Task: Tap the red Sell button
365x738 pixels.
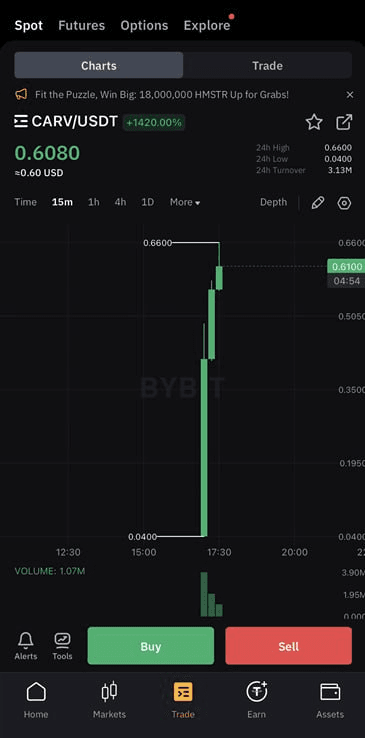Action: 288,646
